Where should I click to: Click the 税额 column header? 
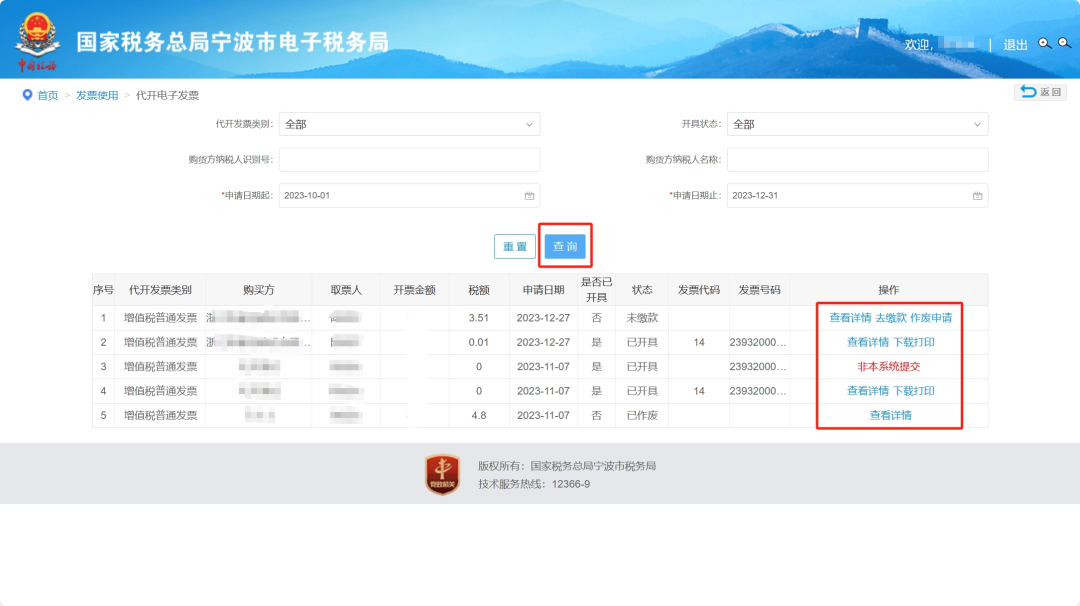tap(479, 290)
